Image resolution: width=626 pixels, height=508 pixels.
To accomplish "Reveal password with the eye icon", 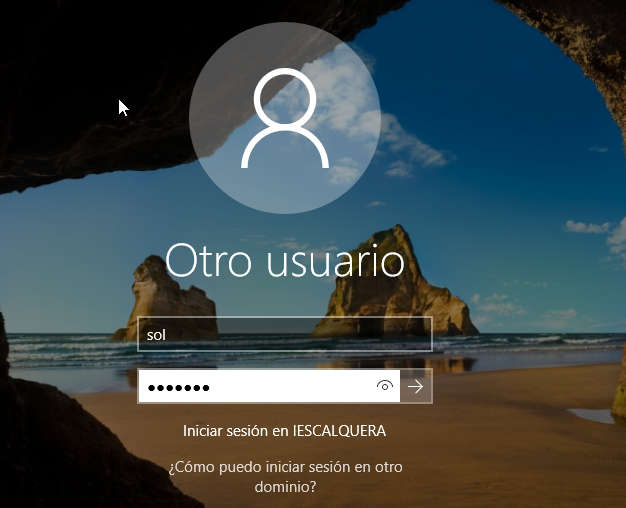I will pos(385,386).
